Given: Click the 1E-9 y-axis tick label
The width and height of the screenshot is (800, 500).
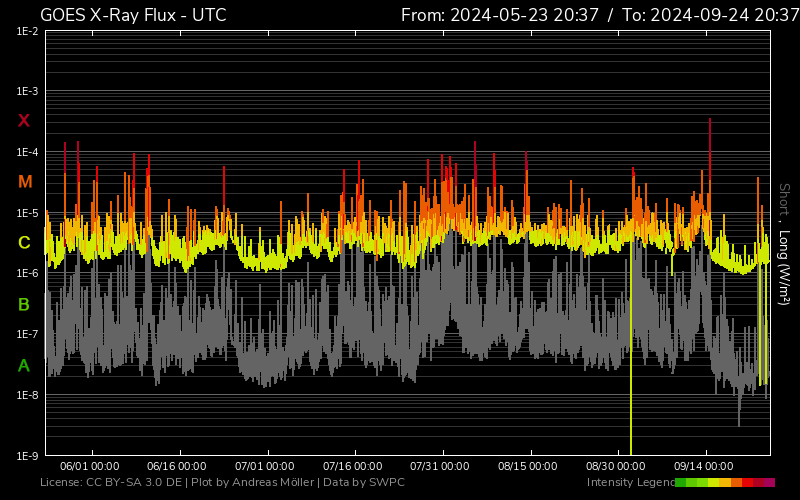Looking at the screenshot, I should 28,456.
